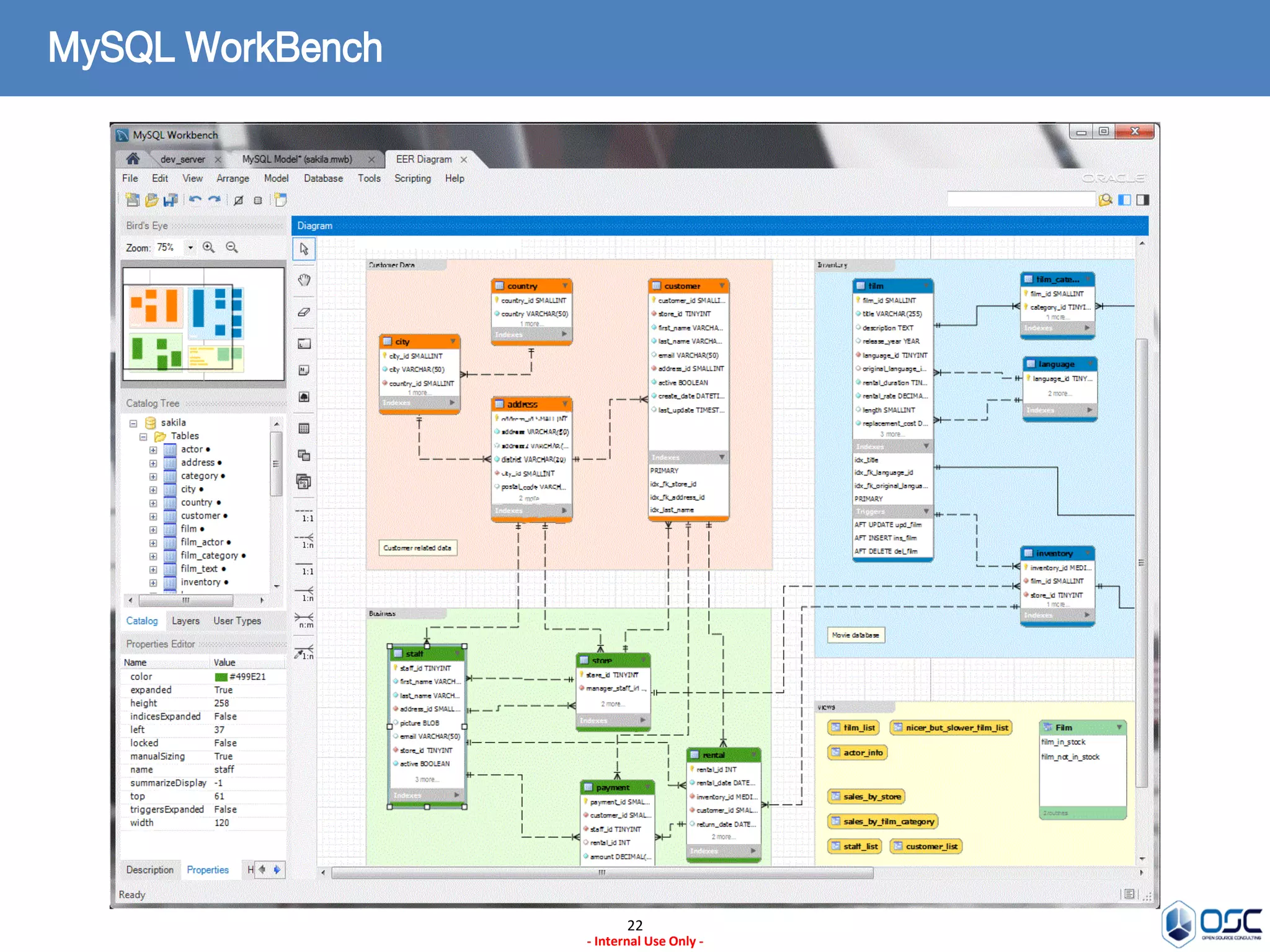Switch to the Layers tab

pyautogui.click(x=185, y=621)
